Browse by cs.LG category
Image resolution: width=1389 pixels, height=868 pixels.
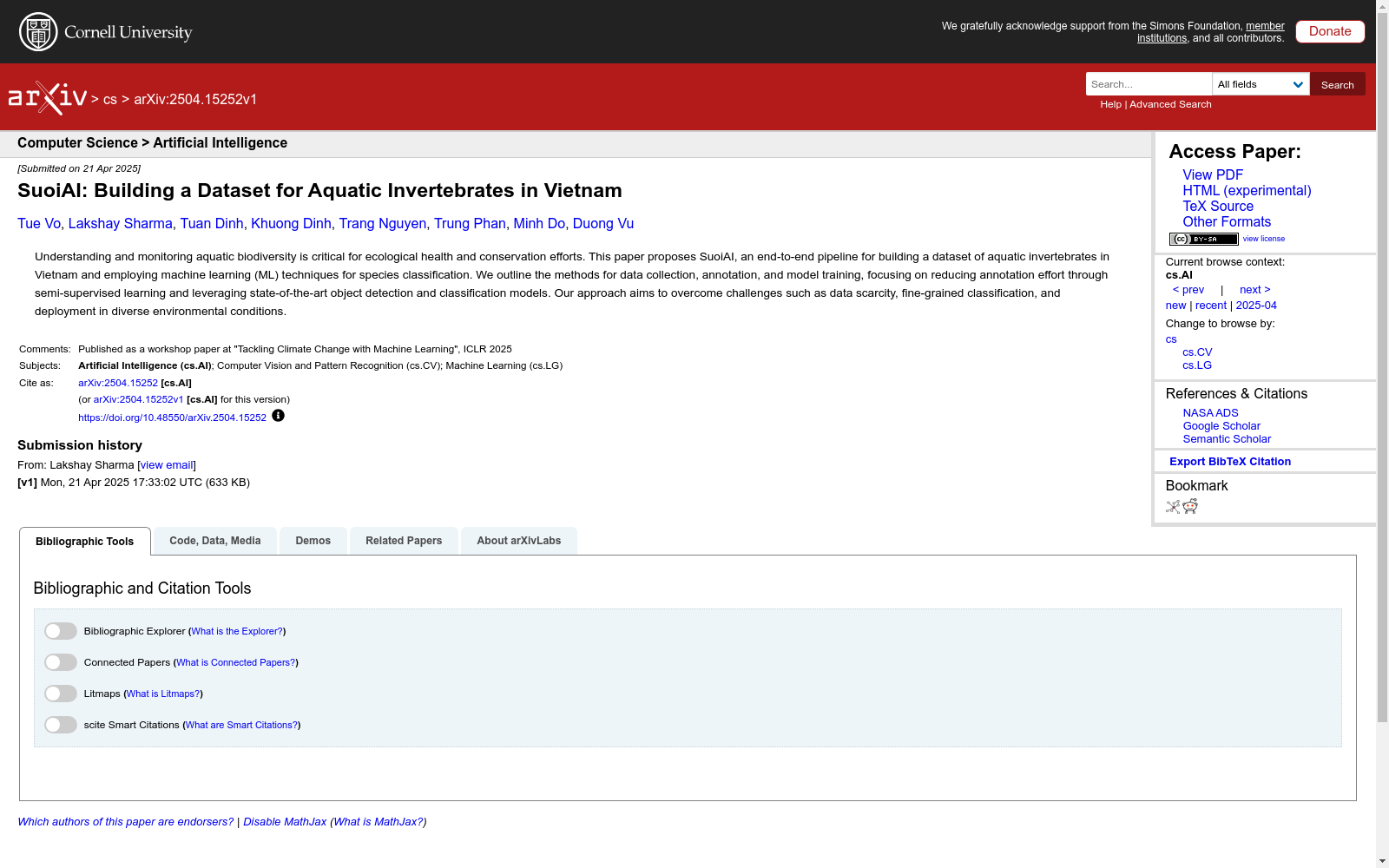coord(1197,365)
